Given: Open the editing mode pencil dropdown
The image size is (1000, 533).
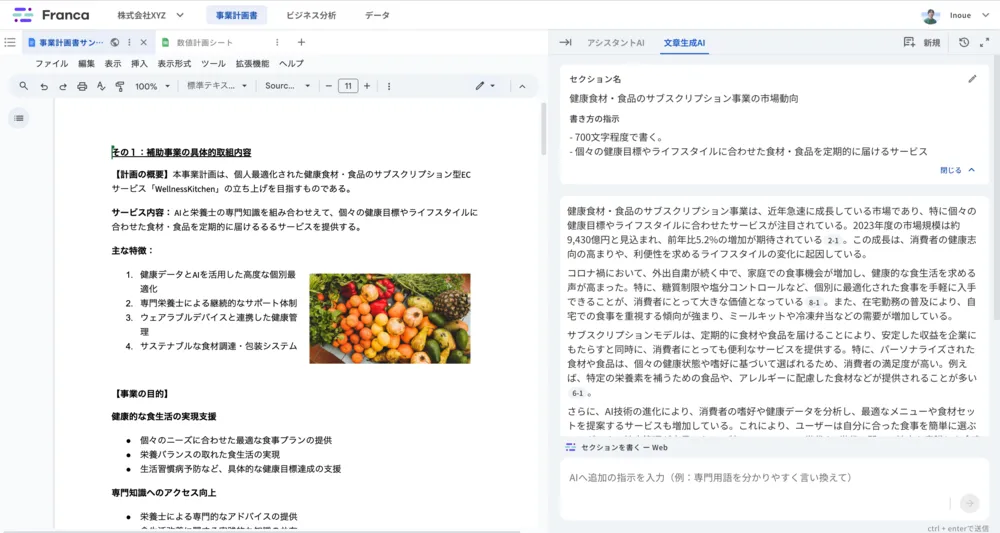Looking at the screenshot, I should click(485, 86).
